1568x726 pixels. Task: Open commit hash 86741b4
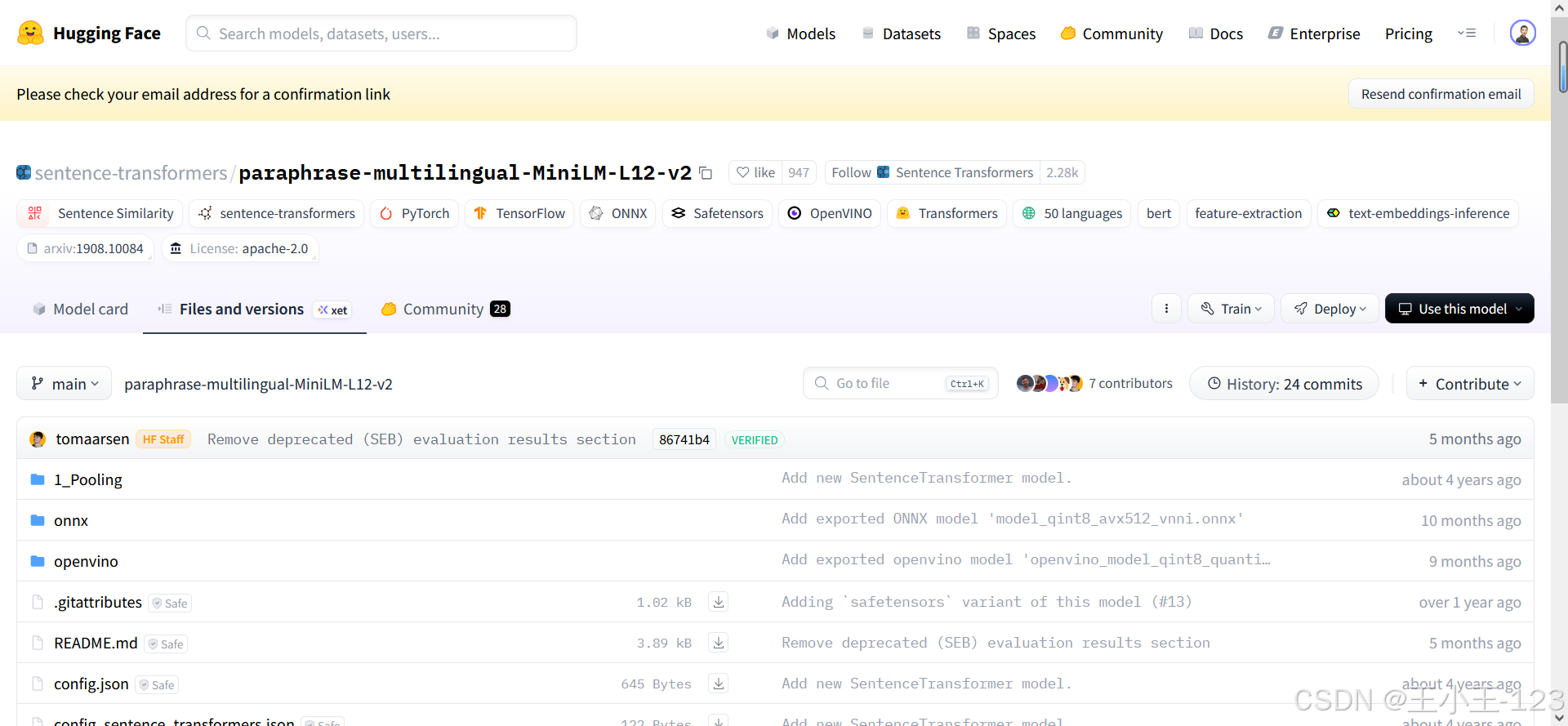684,439
